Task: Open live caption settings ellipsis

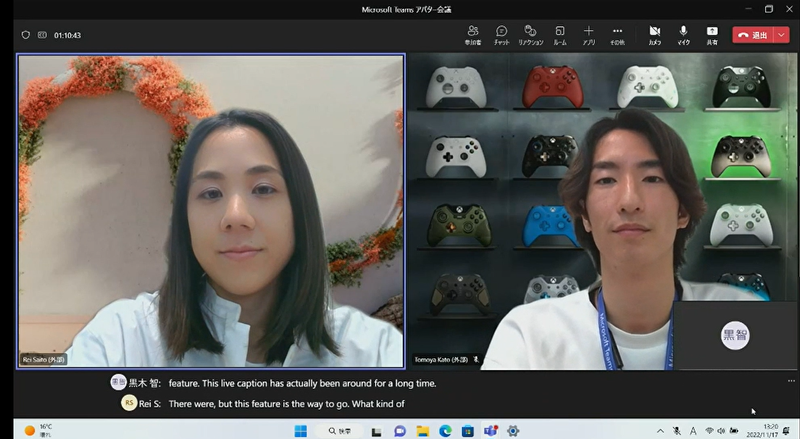Action: pyautogui.click(x=791, y=381)
